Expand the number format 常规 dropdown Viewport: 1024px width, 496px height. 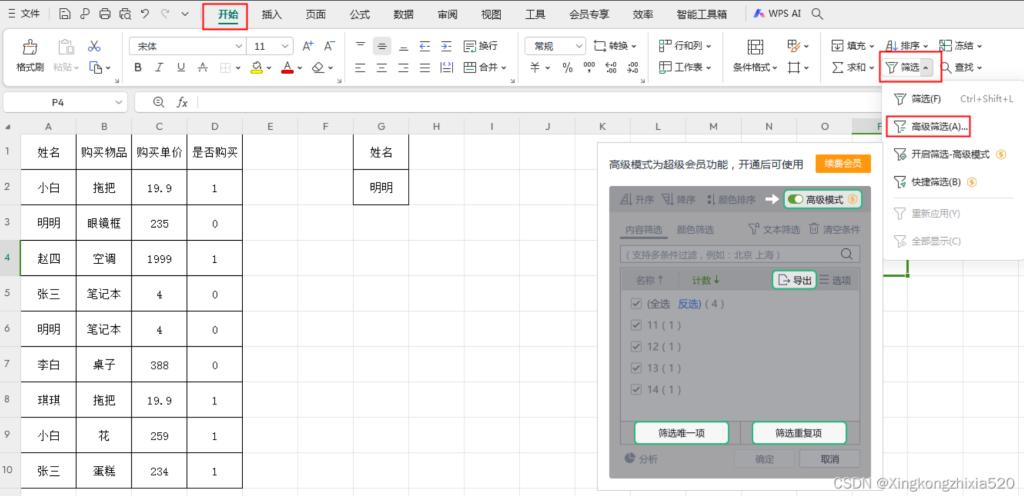point(578,46)
